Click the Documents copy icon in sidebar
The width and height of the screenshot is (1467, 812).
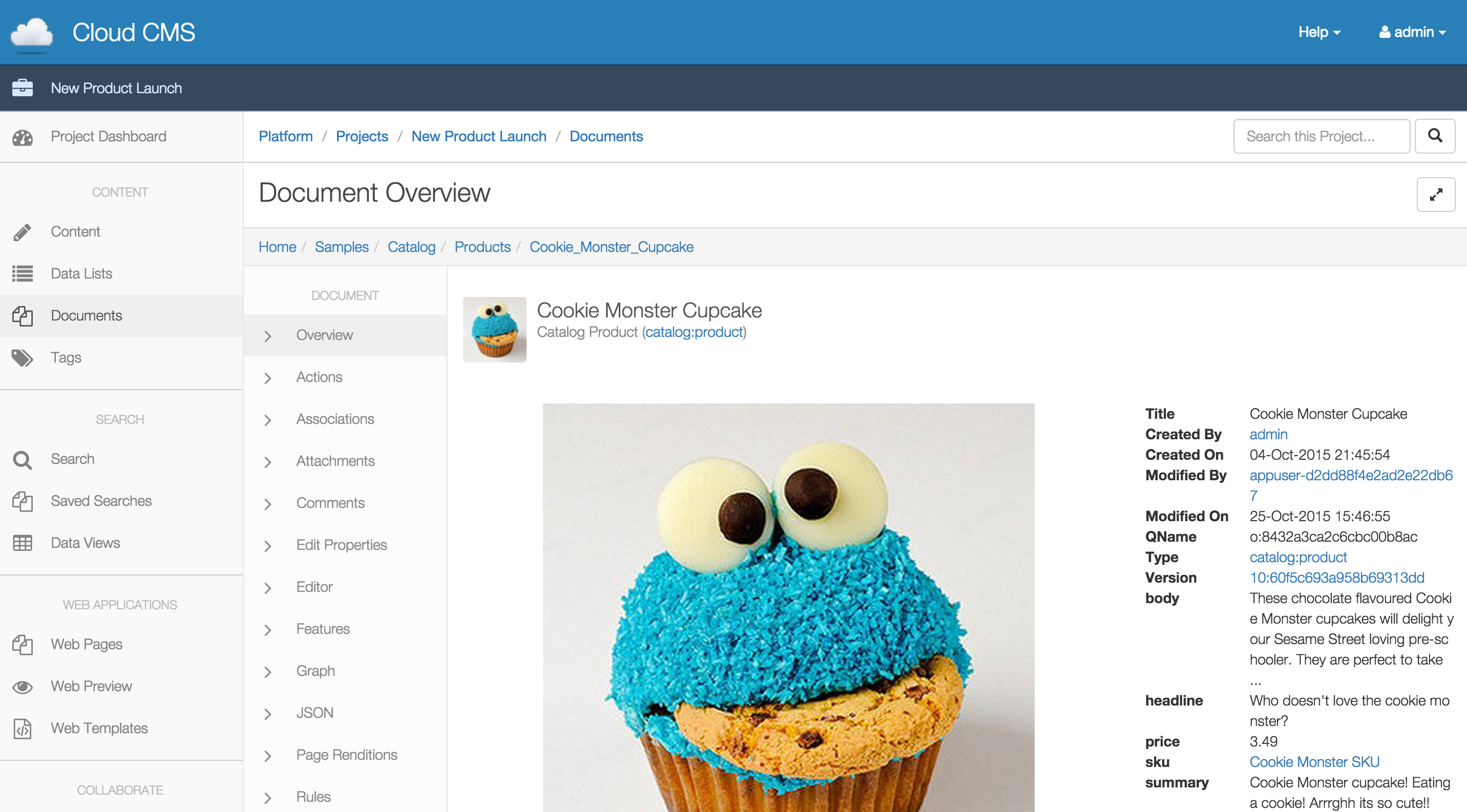click(23, 316)
